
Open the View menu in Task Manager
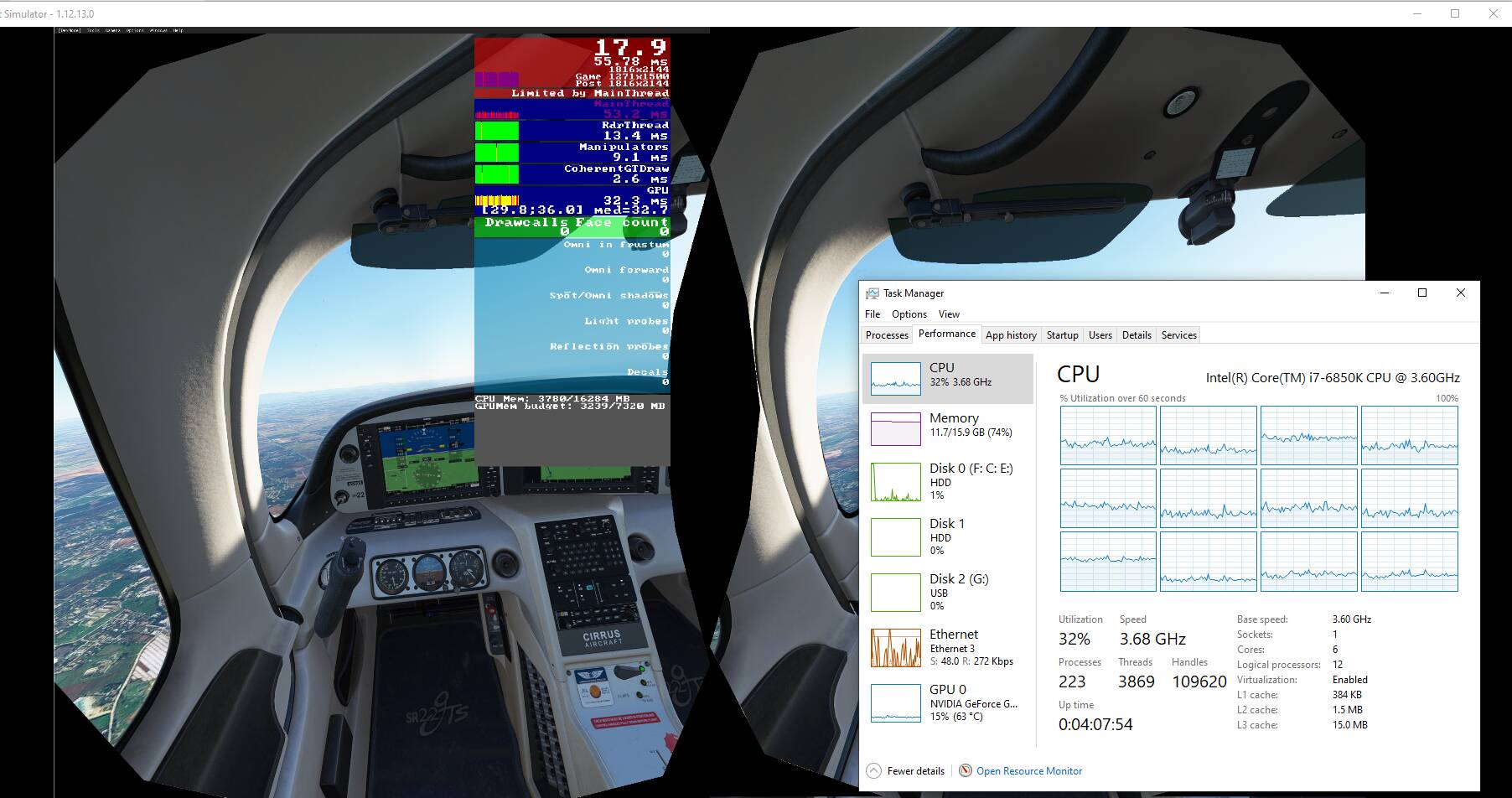coord(949,314)
